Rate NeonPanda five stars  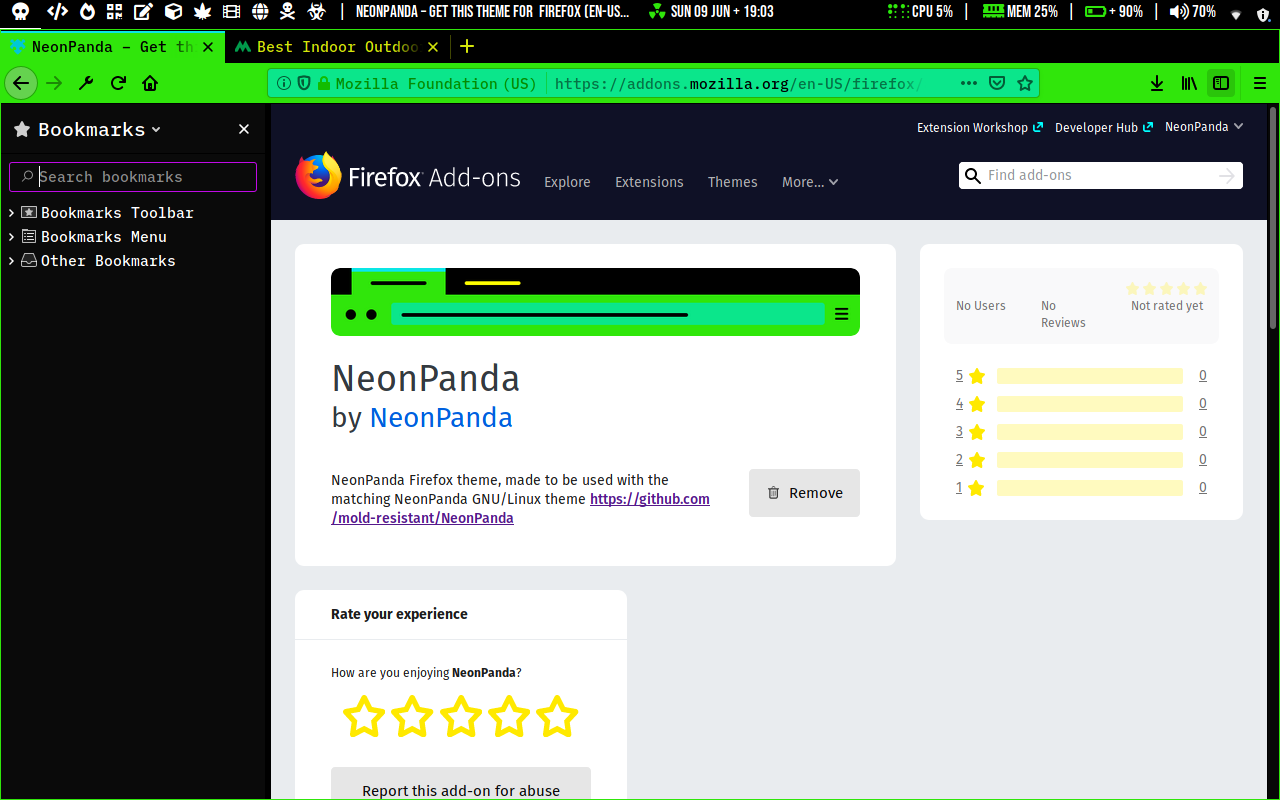point(557,716)
